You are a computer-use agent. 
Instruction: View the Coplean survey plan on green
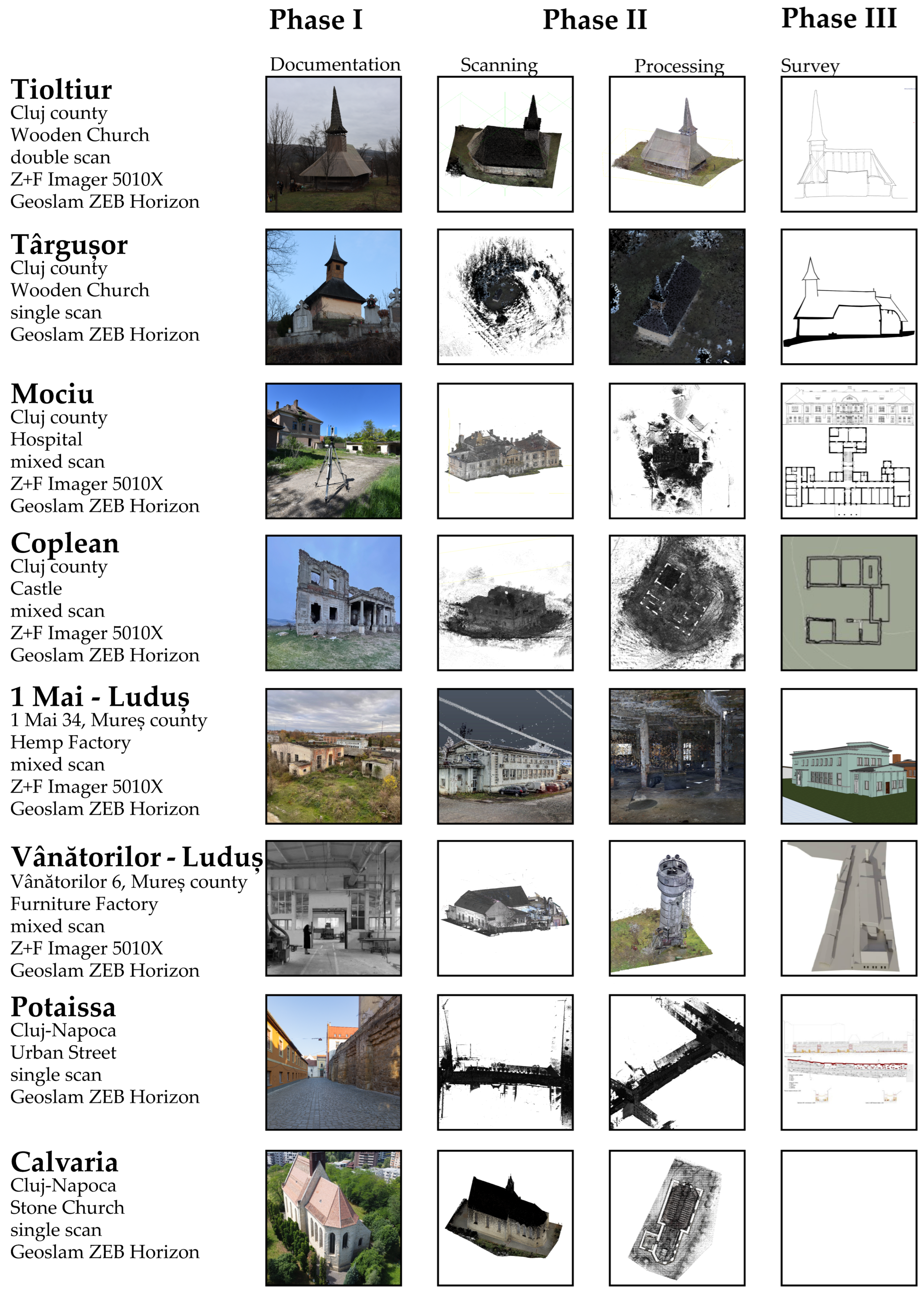[x=848, y=603]
